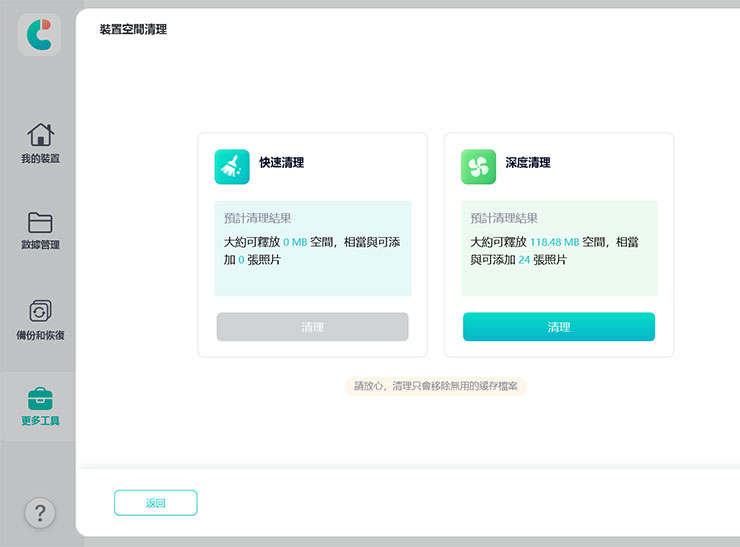Screen dimensions: 740x547
Task: Click the 0 MB value text
Action: (295, 242)
